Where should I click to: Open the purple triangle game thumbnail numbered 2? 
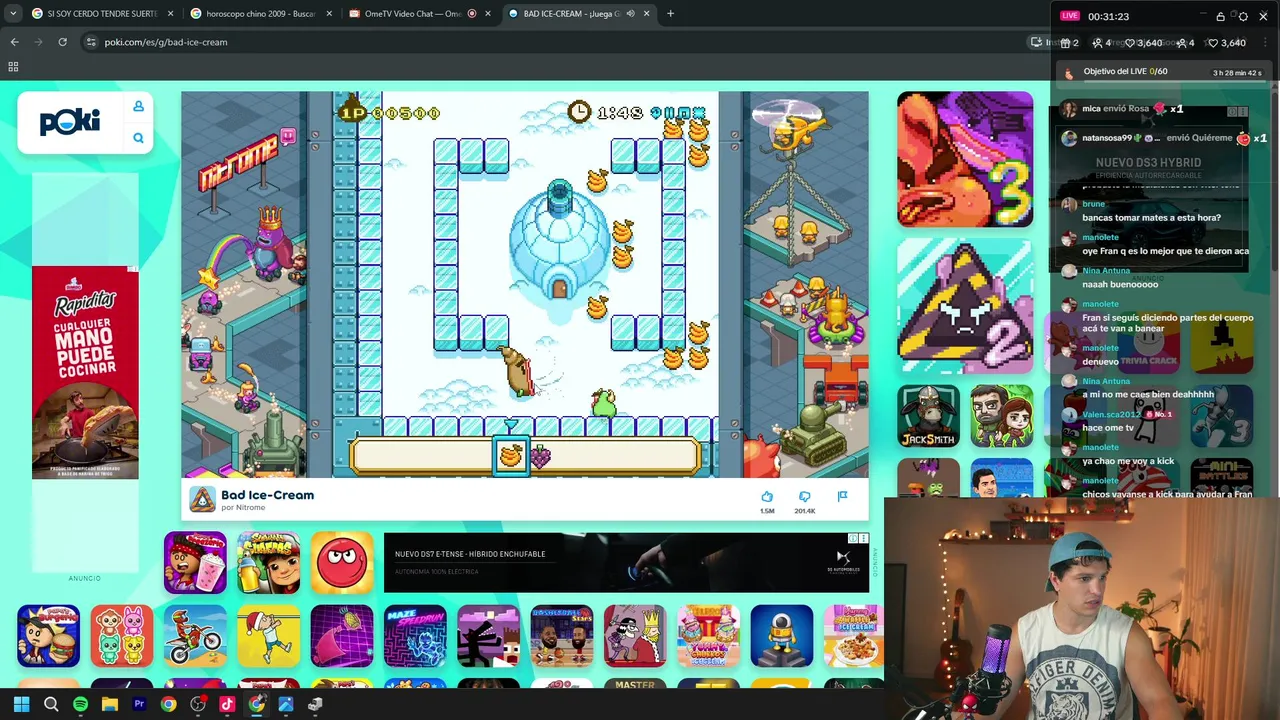(x=965, y=305)
